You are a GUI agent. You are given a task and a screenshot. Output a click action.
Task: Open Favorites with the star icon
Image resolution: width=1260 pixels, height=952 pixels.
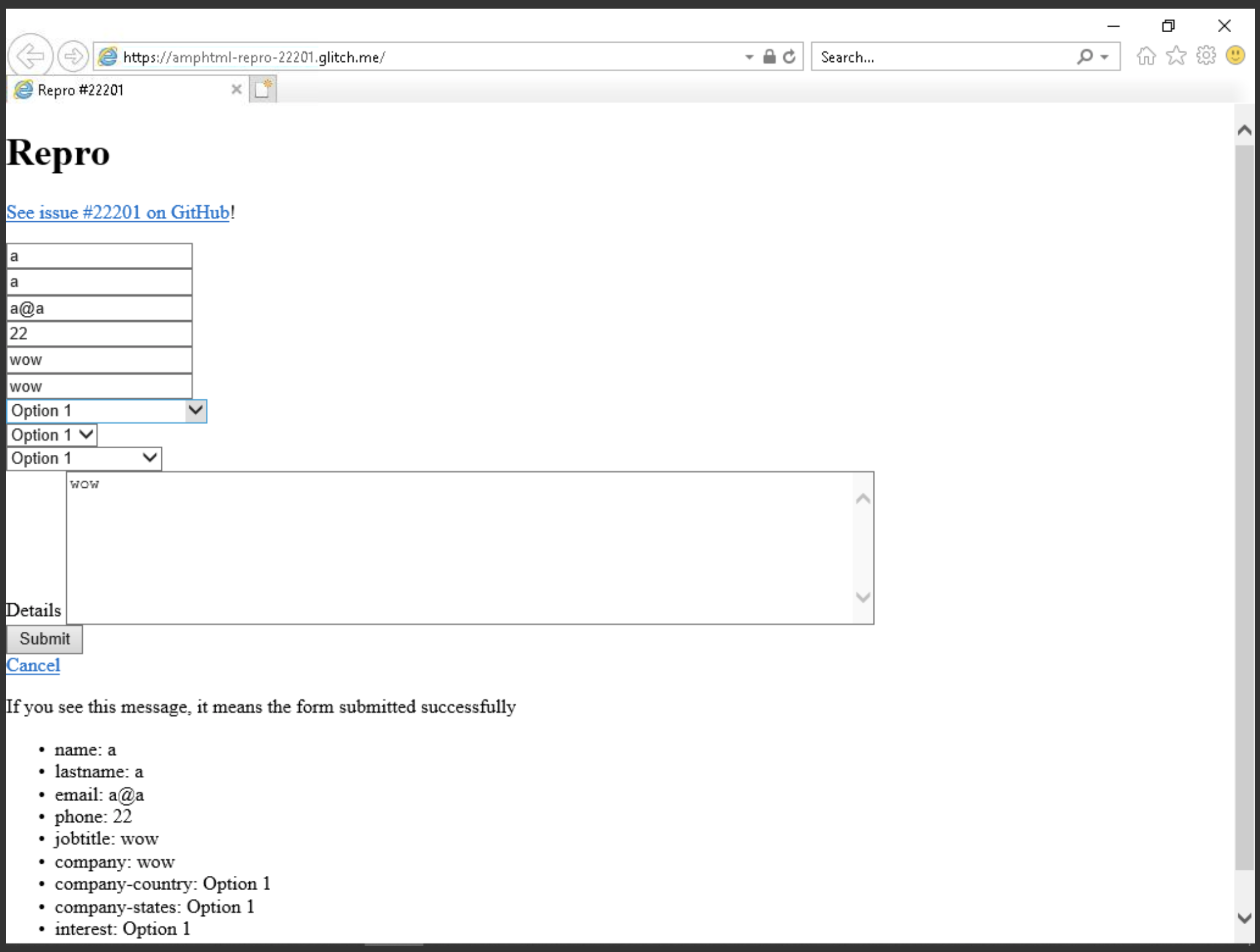coord(1175,56)
